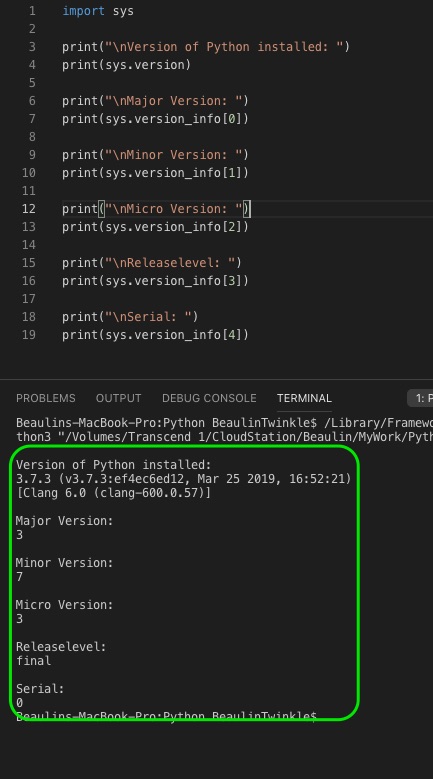Click the '0' serial value in terminal
This screenshot has height=779, width=433.
(x=19, y=702)
